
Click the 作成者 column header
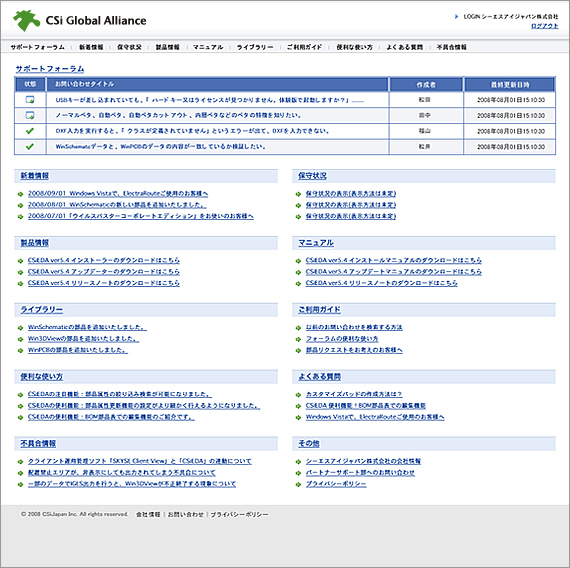coord(426,85)
